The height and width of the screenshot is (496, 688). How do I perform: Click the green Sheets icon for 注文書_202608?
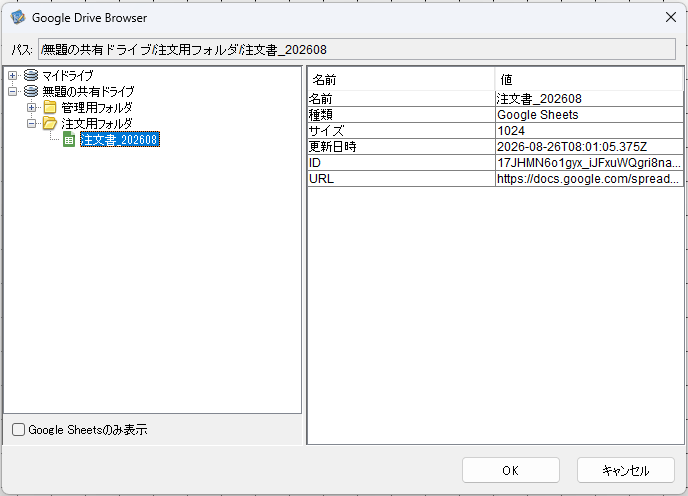point(69,139)
